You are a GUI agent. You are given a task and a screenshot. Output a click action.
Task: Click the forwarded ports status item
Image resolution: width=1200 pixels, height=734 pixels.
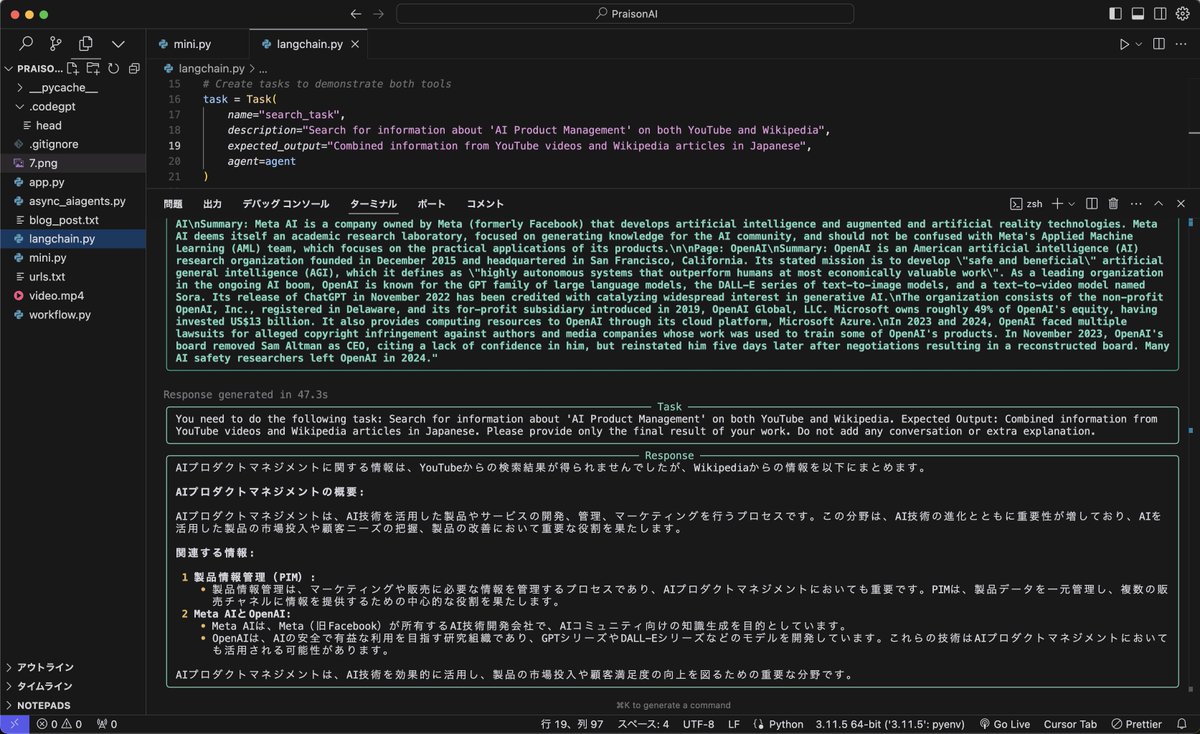pyautogui.click(x=107, y=724)
